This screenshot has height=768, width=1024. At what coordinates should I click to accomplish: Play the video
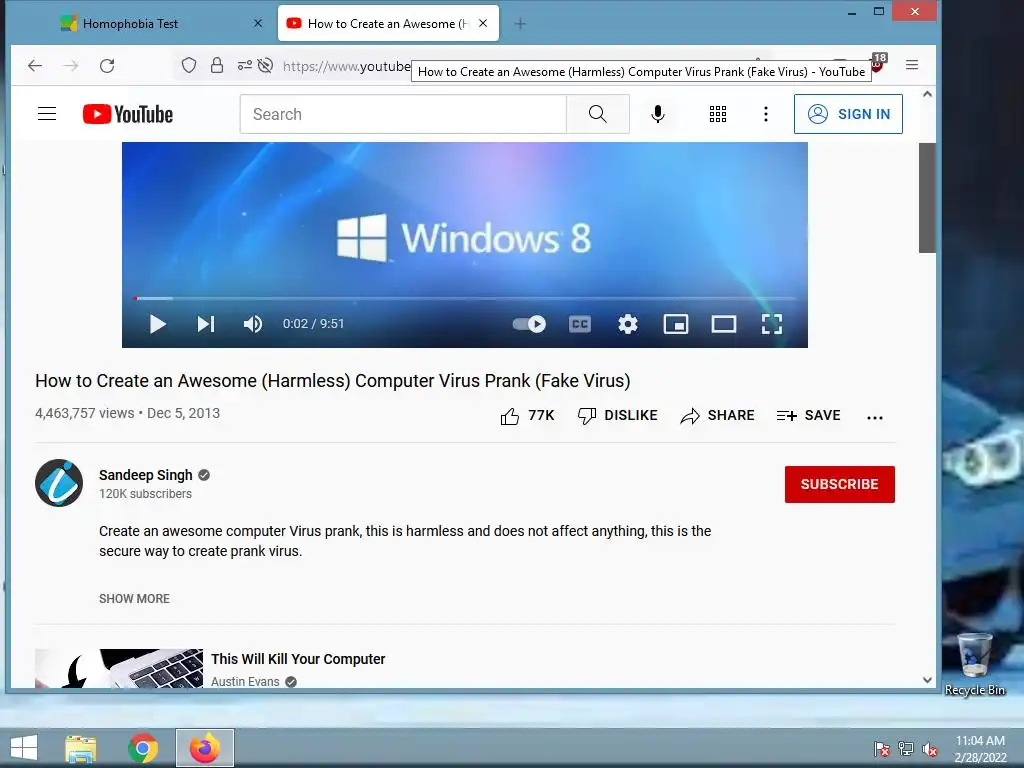pyautogui.click(x=157, y=324)
